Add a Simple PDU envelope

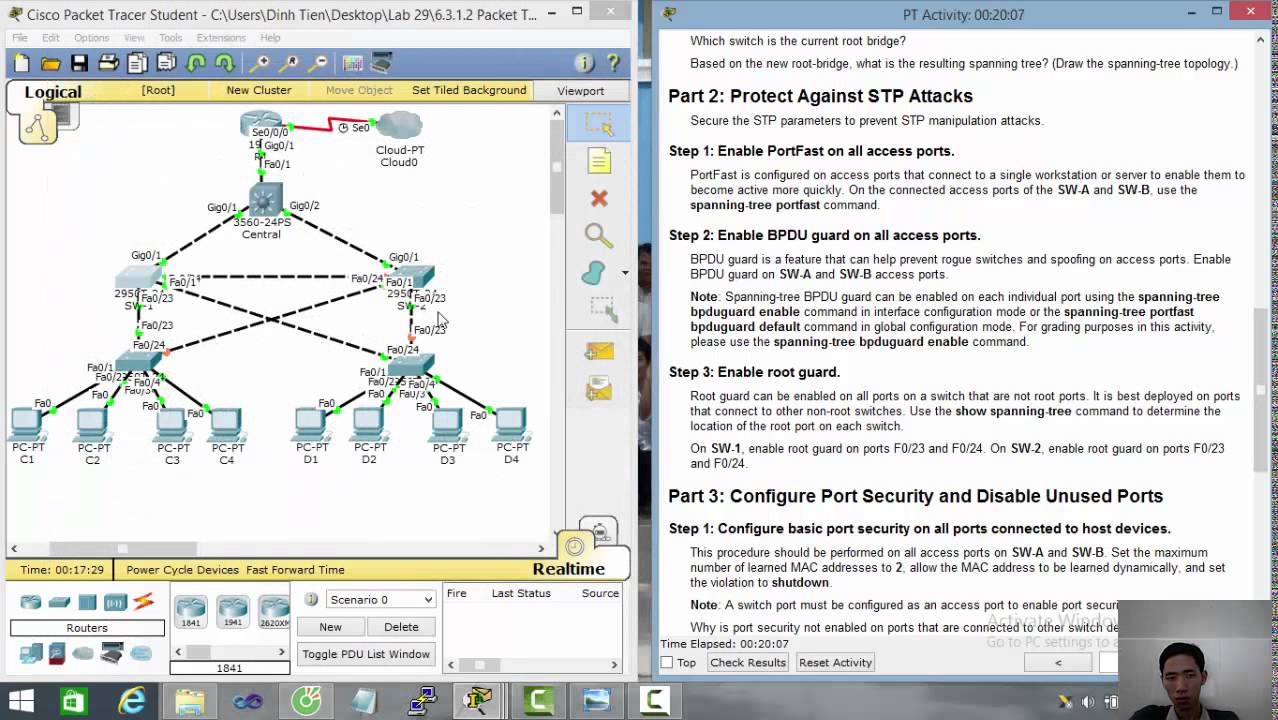pos(599,350)
